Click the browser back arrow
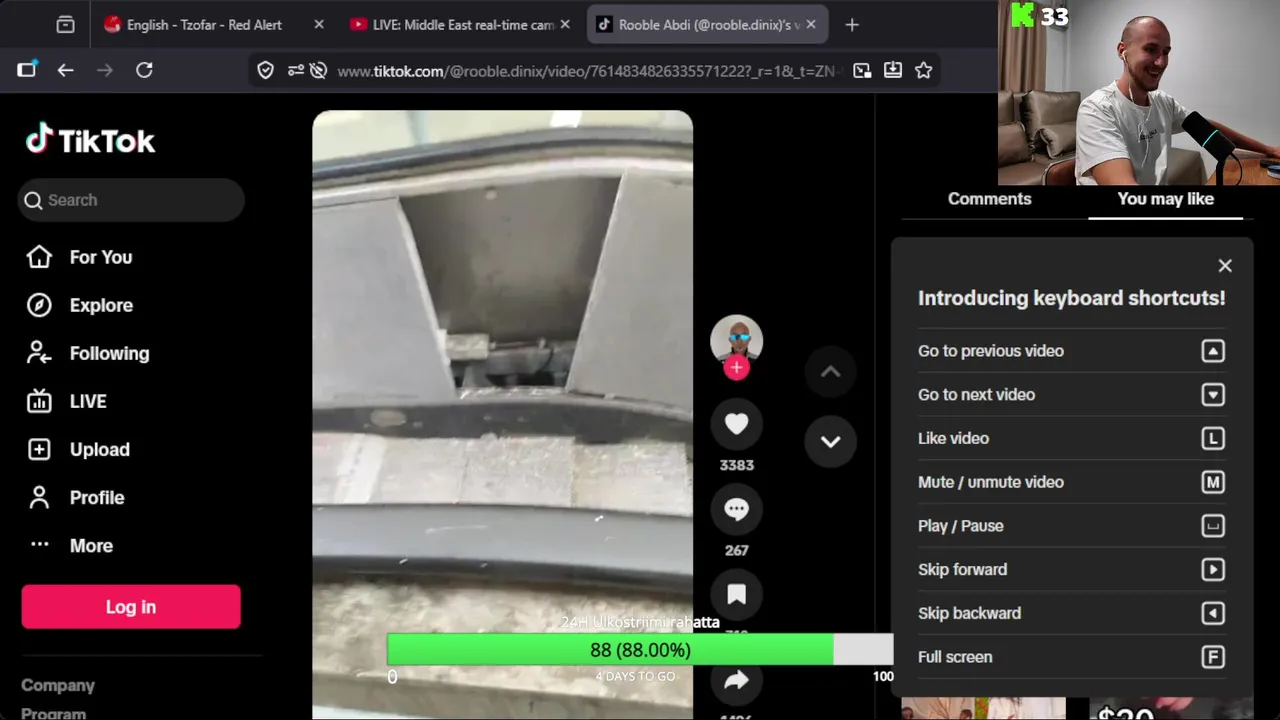1280x720 pixels. click(x=65, y=70)
